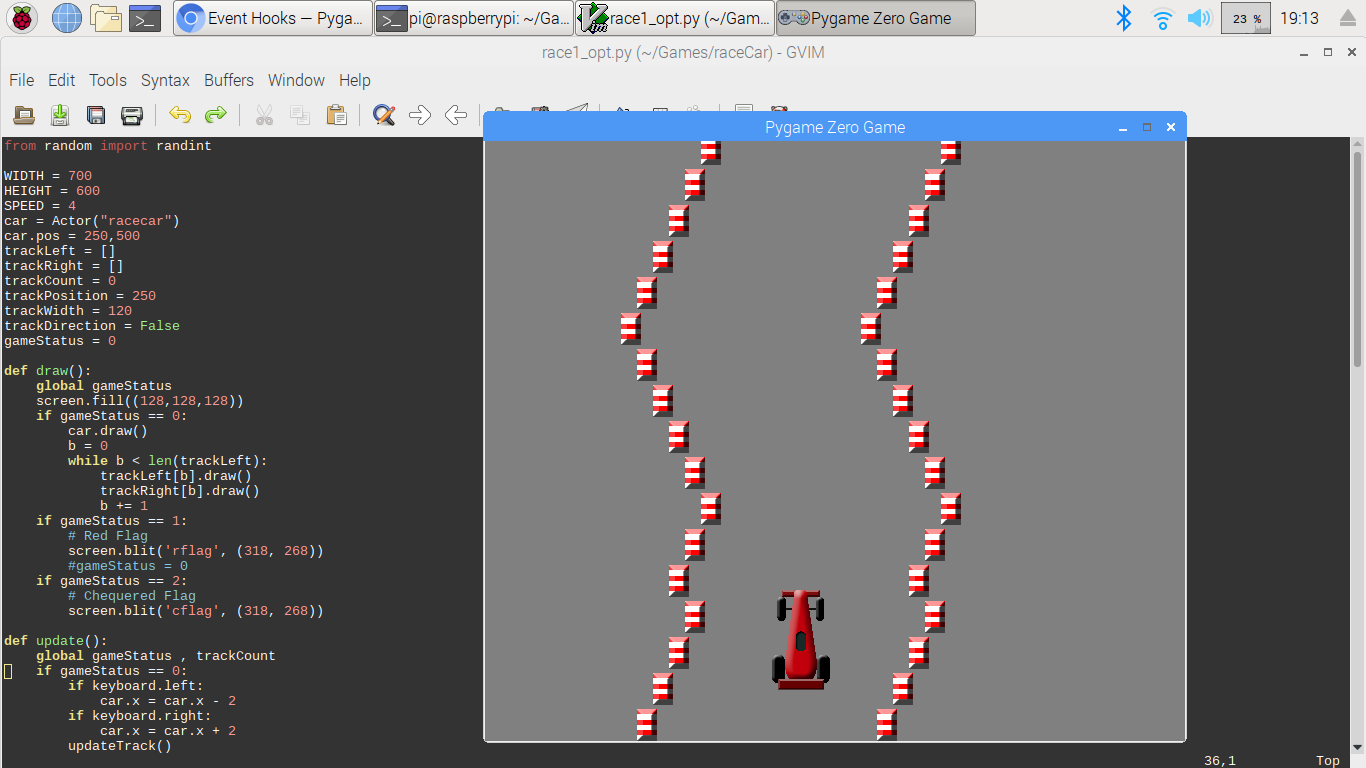Viewport: 1366px width, 768px height.
Task: Open the Syntax menu in GVIM
Action: pos(165,80)
